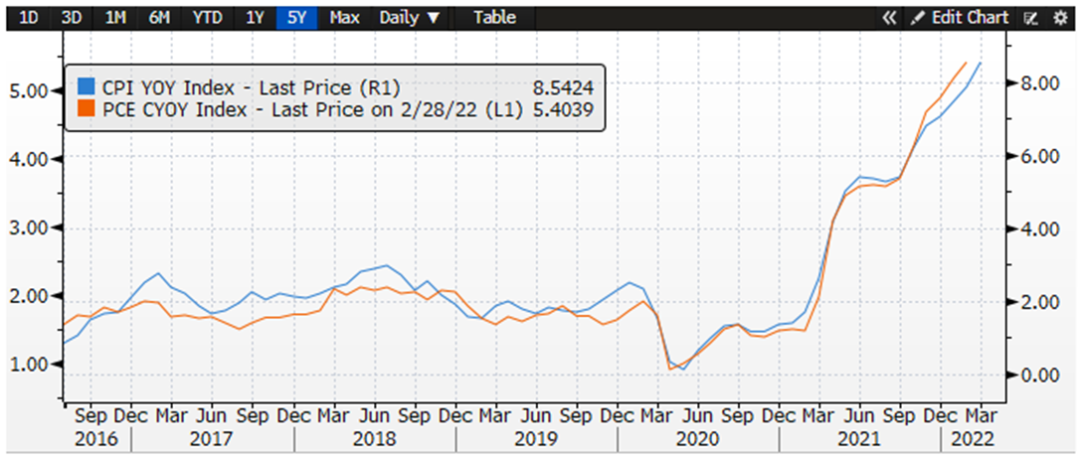Select the YTD range
Screen dimensions: 1080x458
click(x=205, y=18)
